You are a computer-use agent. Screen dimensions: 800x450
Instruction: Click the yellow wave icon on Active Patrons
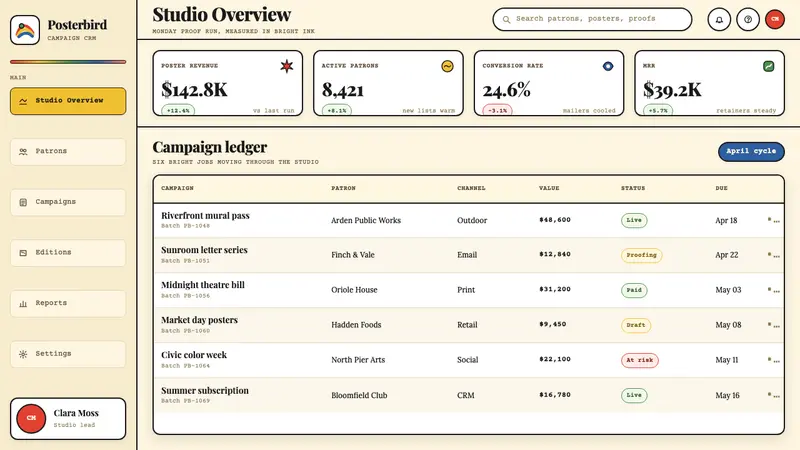[x=447, y=66]
